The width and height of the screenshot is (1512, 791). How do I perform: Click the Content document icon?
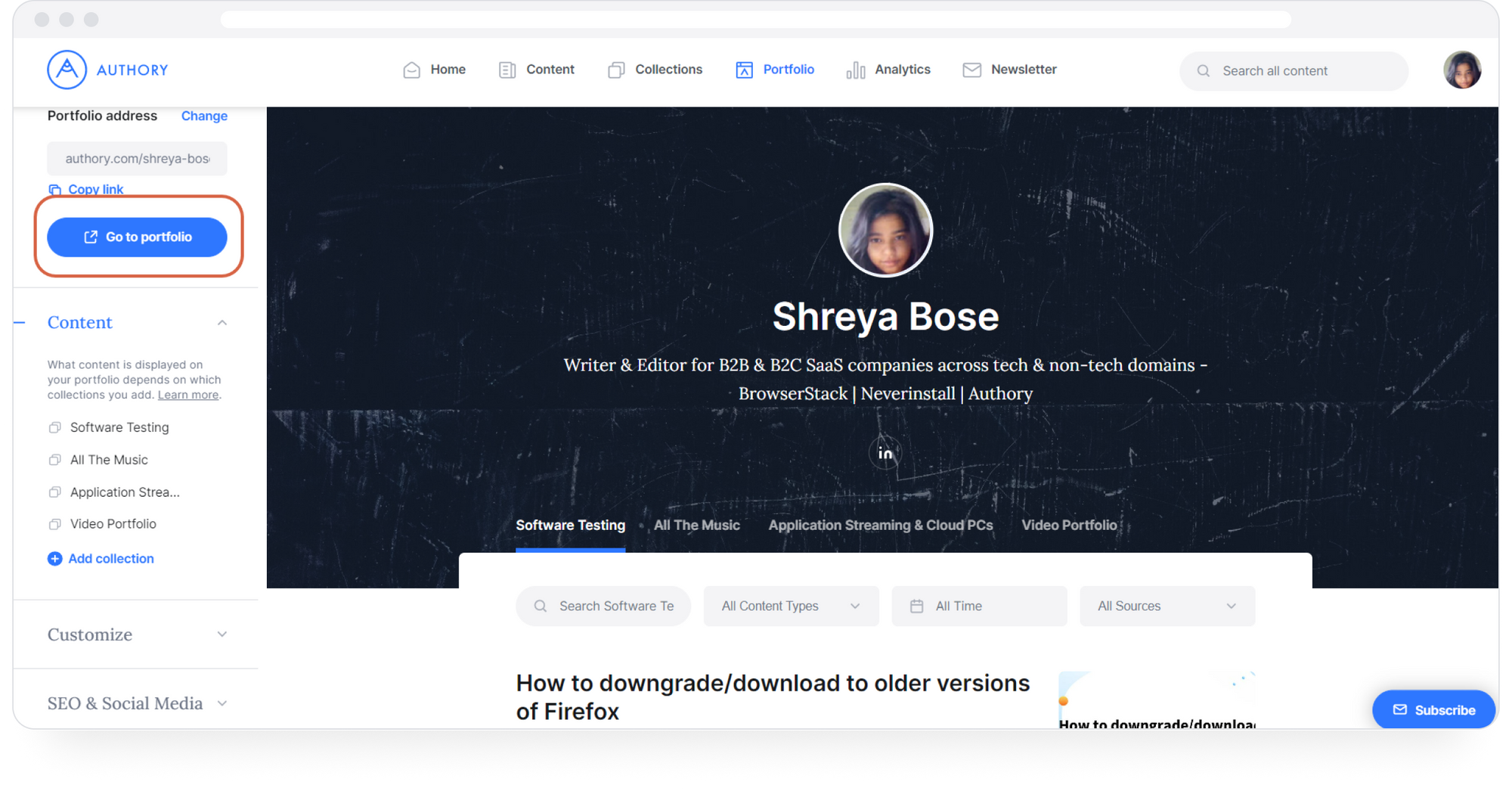coord(507,70)
